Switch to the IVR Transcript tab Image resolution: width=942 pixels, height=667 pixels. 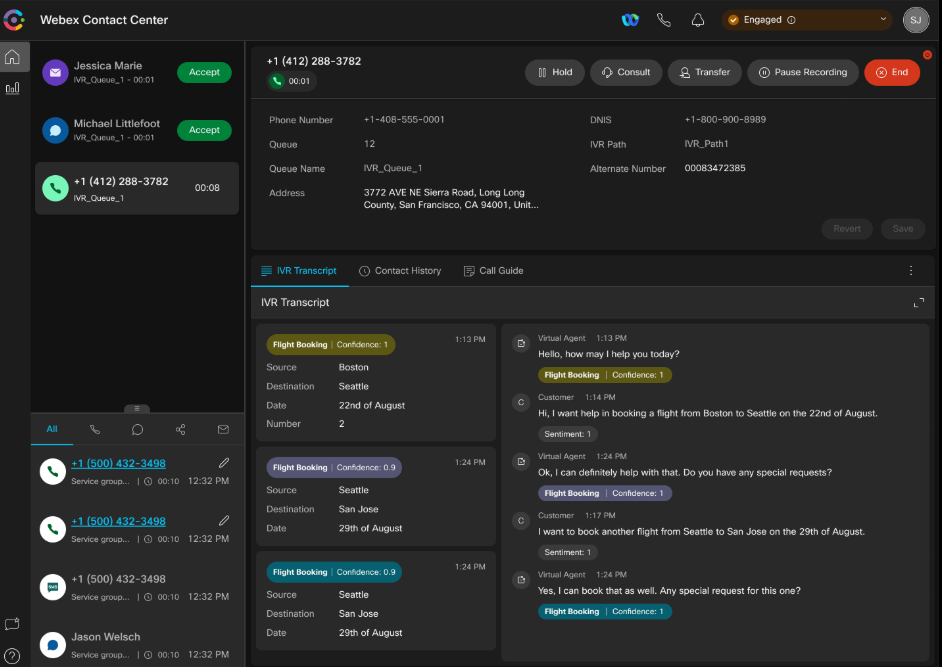299,271
